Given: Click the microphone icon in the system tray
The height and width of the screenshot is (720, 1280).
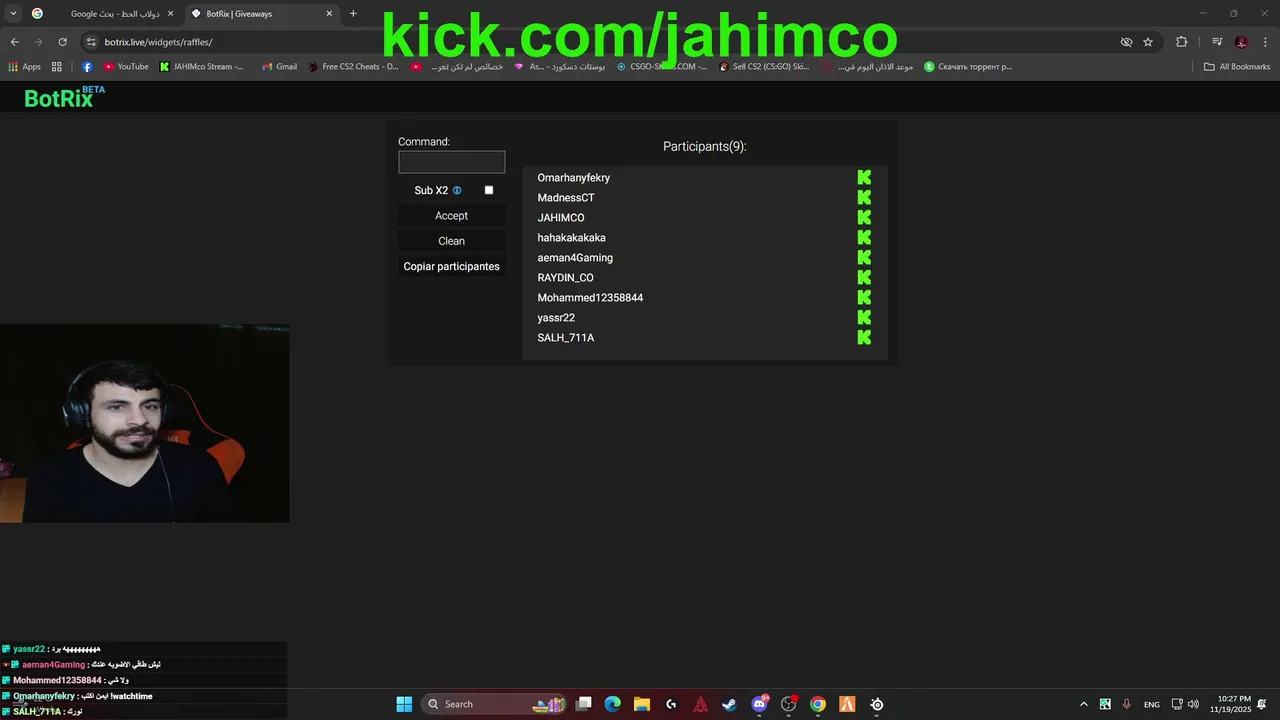Looking at the screenshot, I should [x=1127, y=704].
